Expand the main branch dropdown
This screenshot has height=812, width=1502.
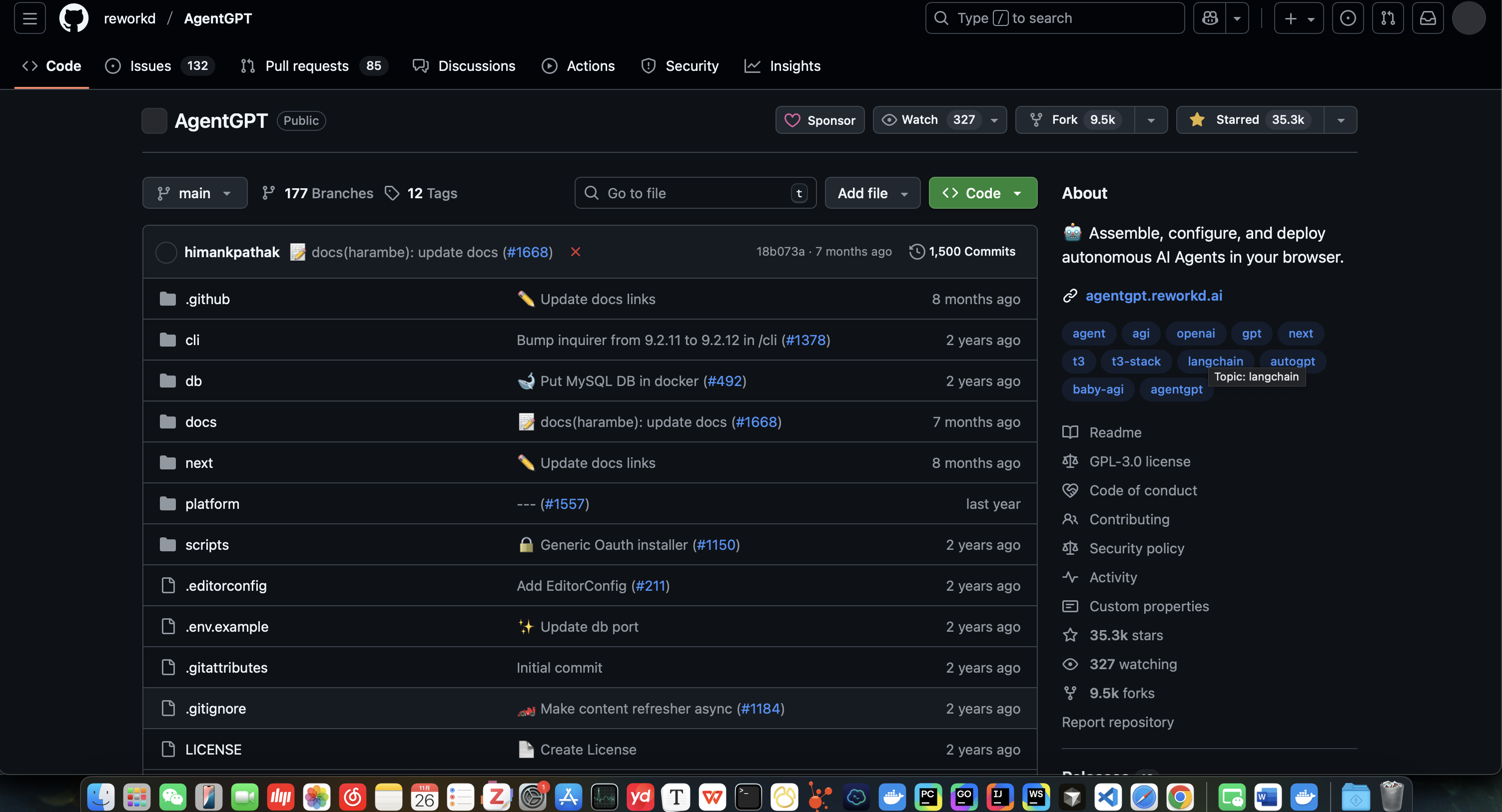[x=195, y=193]
